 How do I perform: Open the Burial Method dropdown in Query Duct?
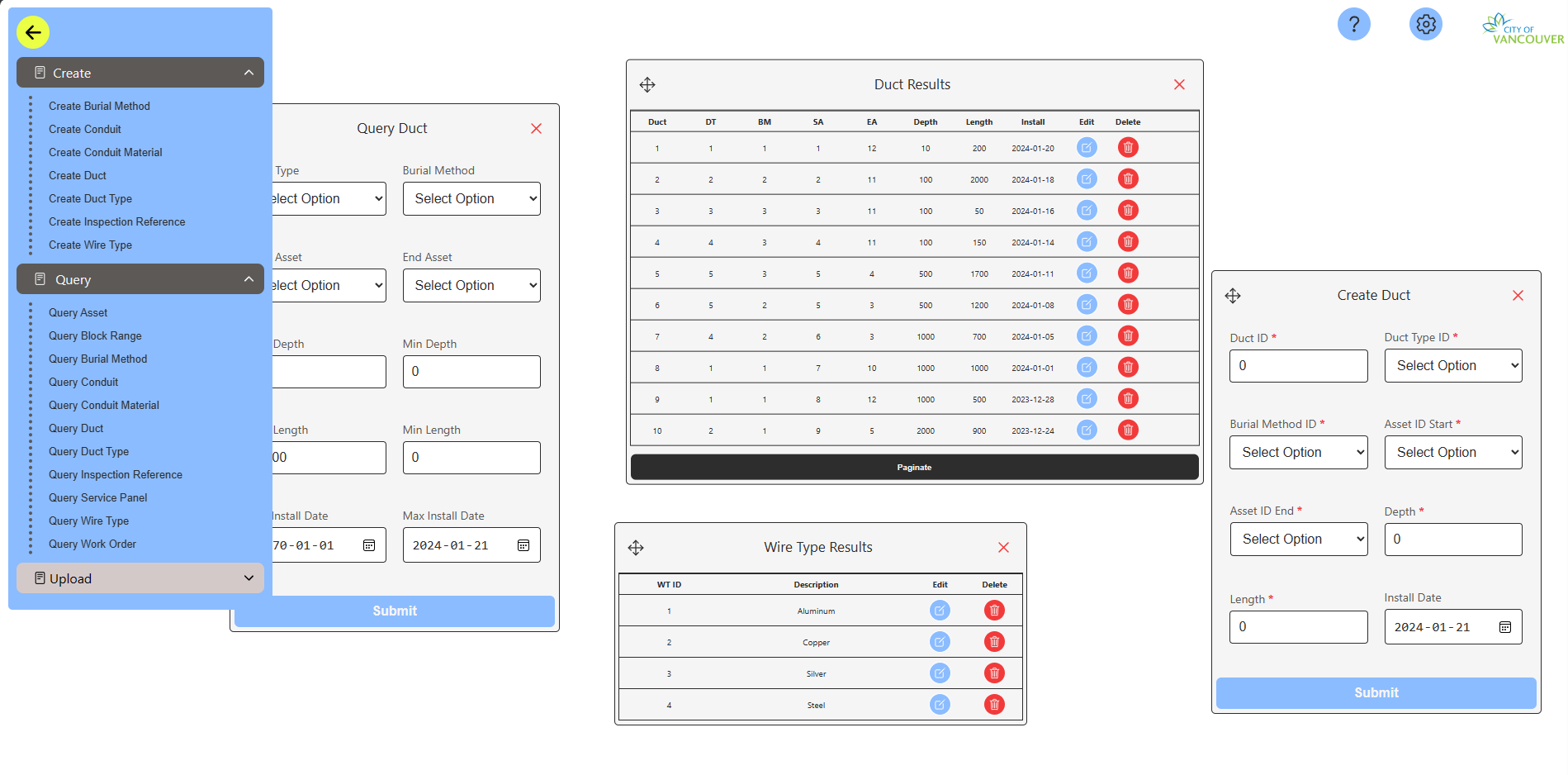[471, 199]
